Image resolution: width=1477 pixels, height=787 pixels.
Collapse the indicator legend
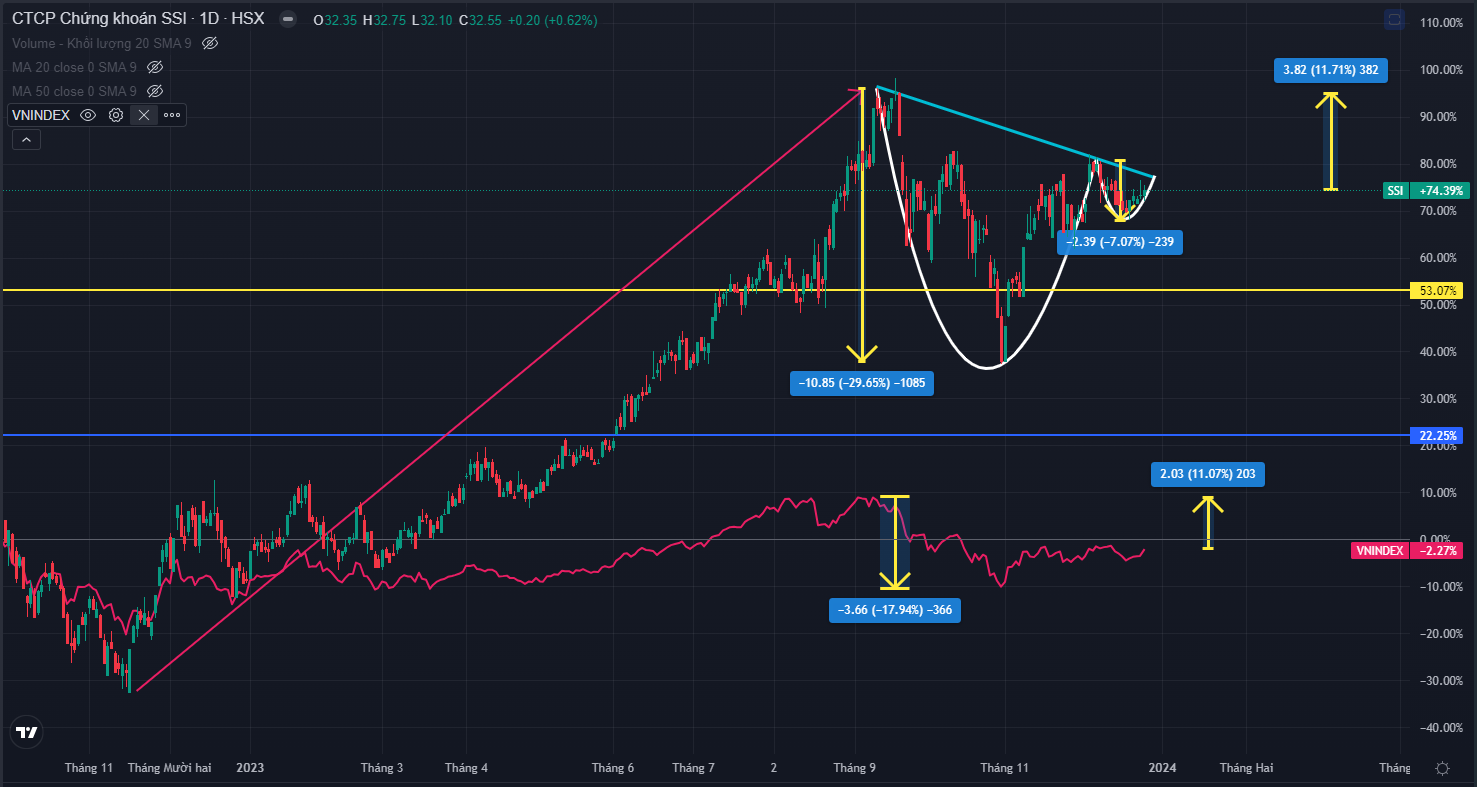click(25, 140)
